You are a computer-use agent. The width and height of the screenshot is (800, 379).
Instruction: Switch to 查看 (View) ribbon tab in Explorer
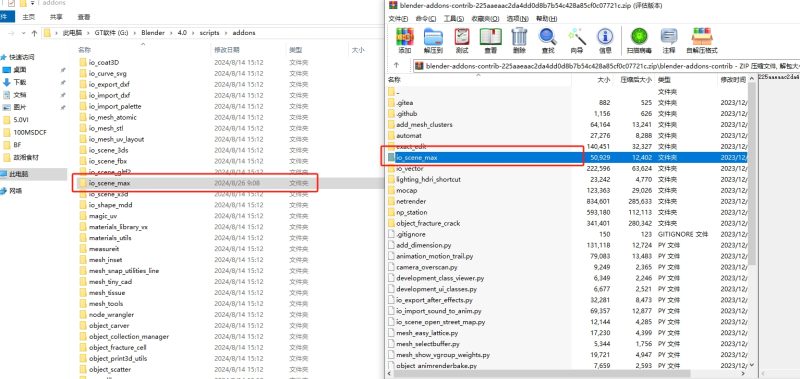(84, 17)
